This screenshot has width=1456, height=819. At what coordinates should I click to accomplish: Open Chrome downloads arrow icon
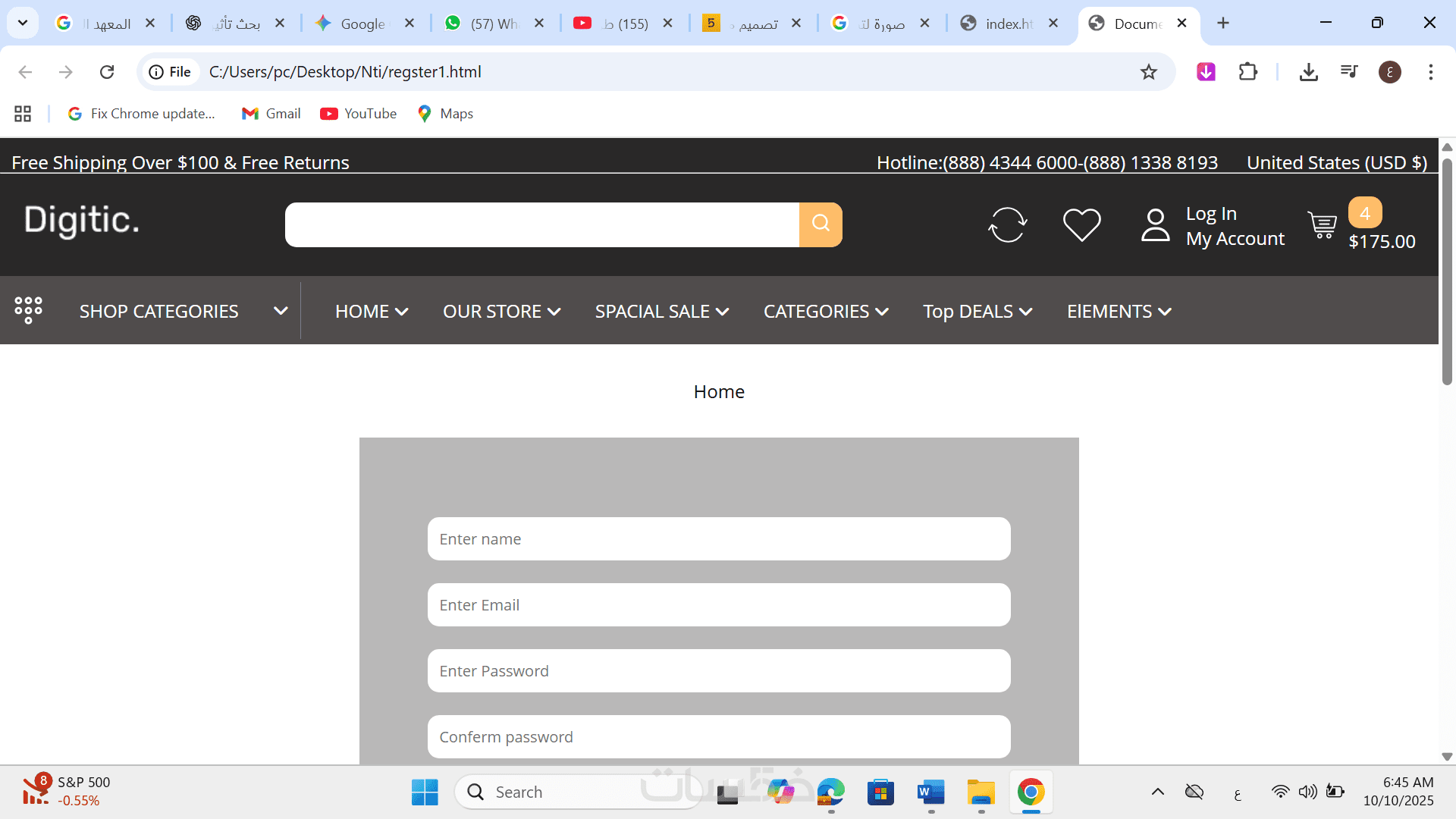(1308, 72)
